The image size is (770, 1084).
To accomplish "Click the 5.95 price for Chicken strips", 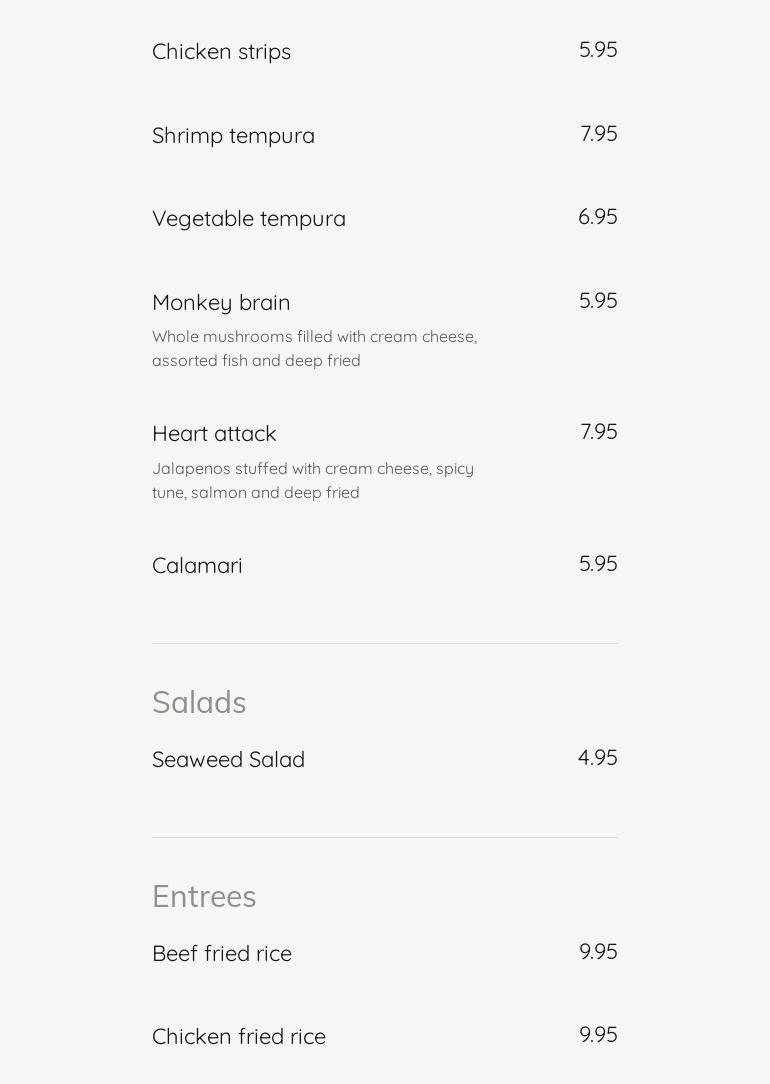I will 598,50.
